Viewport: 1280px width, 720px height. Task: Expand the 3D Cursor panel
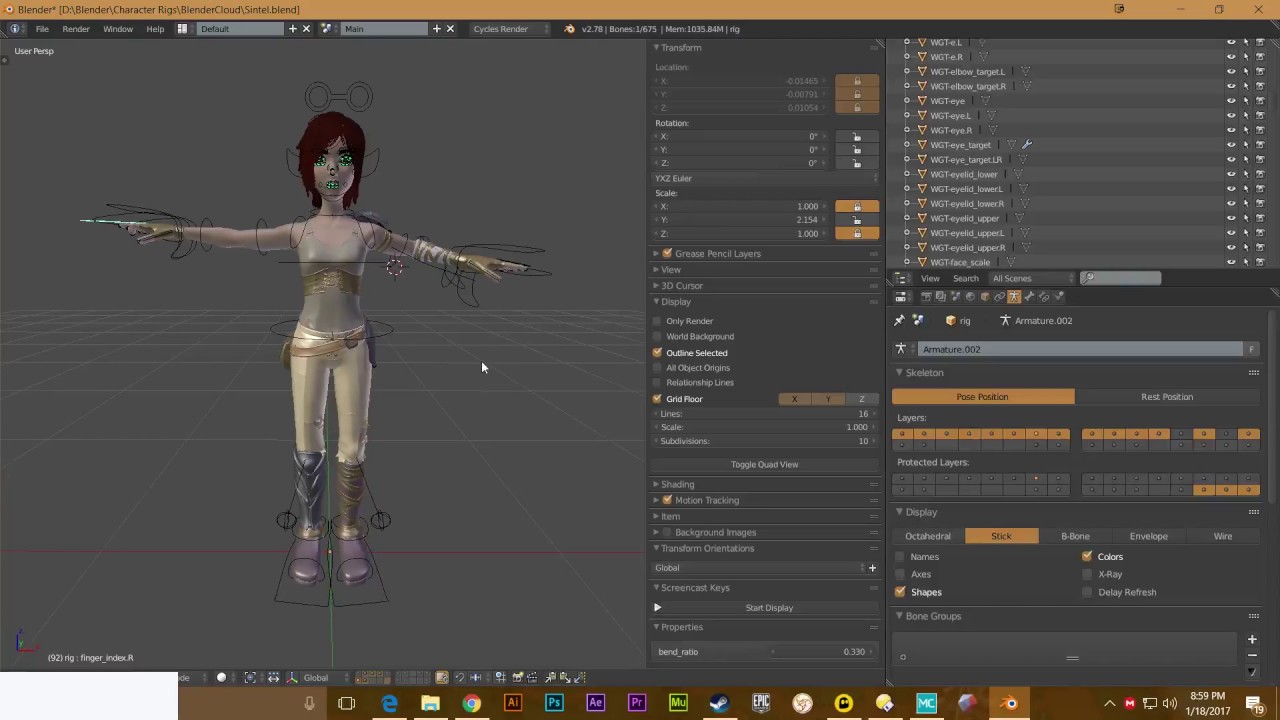[656, 286]
